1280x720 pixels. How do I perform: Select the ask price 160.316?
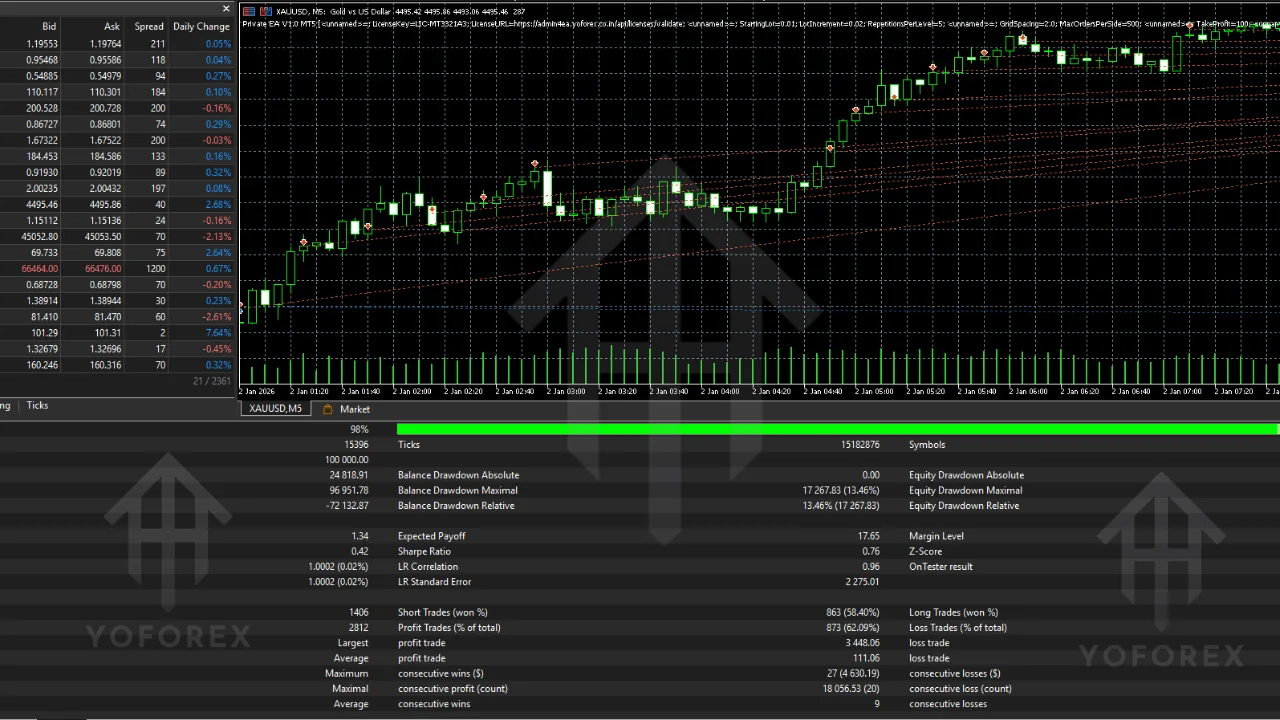tap(105, 365)
